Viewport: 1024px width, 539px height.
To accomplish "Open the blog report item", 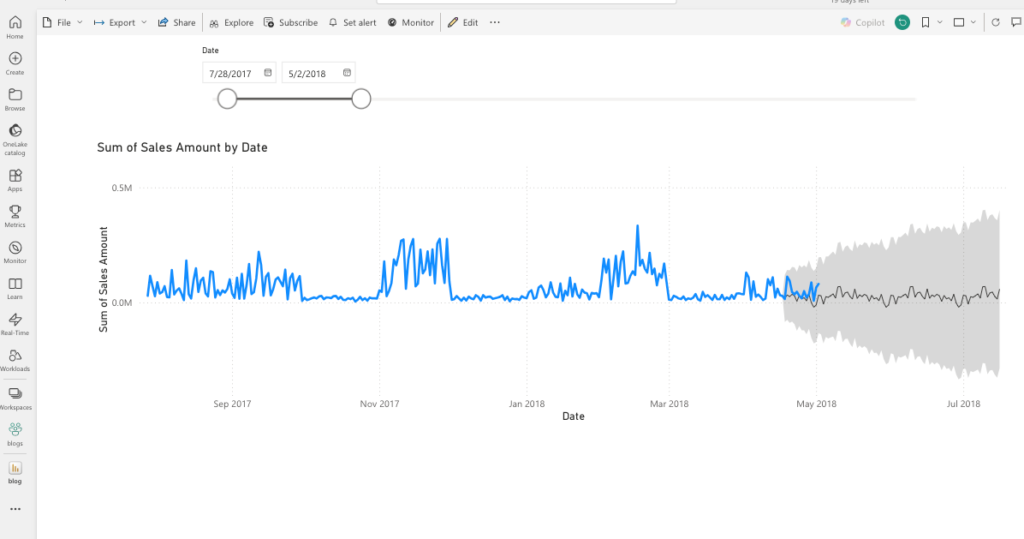I will coord(15,473).
